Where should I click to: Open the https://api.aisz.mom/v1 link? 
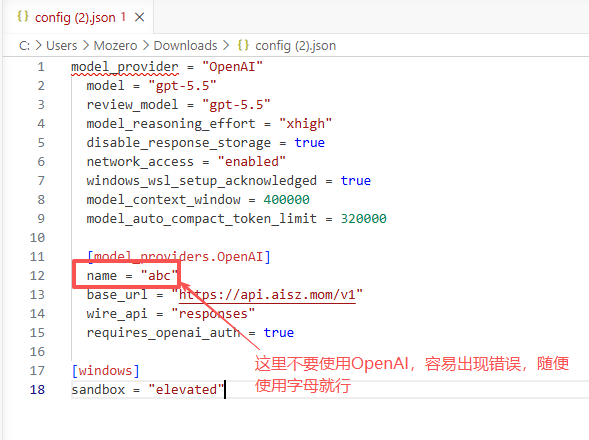click(267, 295)
